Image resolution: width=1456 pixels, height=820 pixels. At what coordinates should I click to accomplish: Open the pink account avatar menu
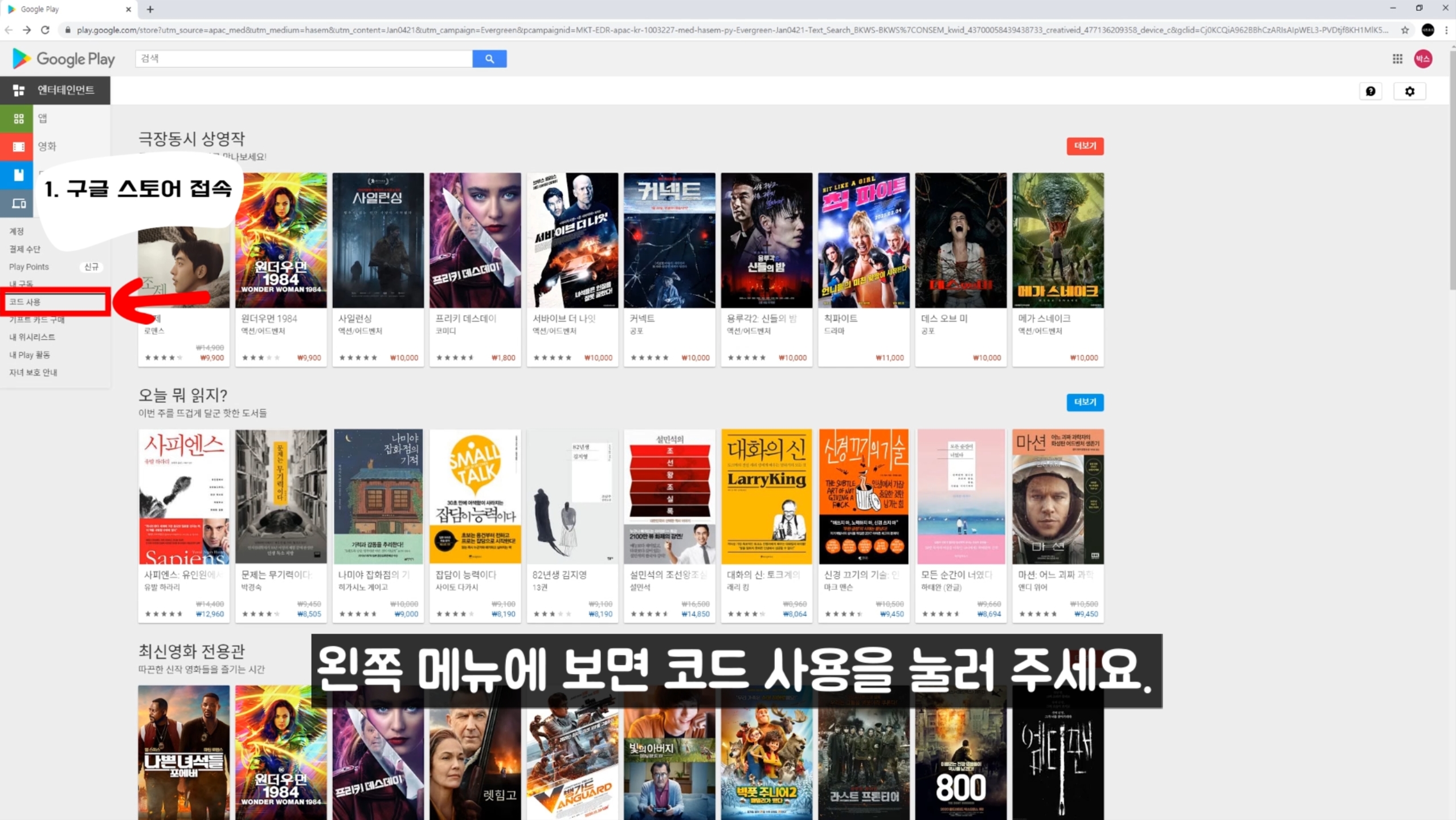[1423, 59]
